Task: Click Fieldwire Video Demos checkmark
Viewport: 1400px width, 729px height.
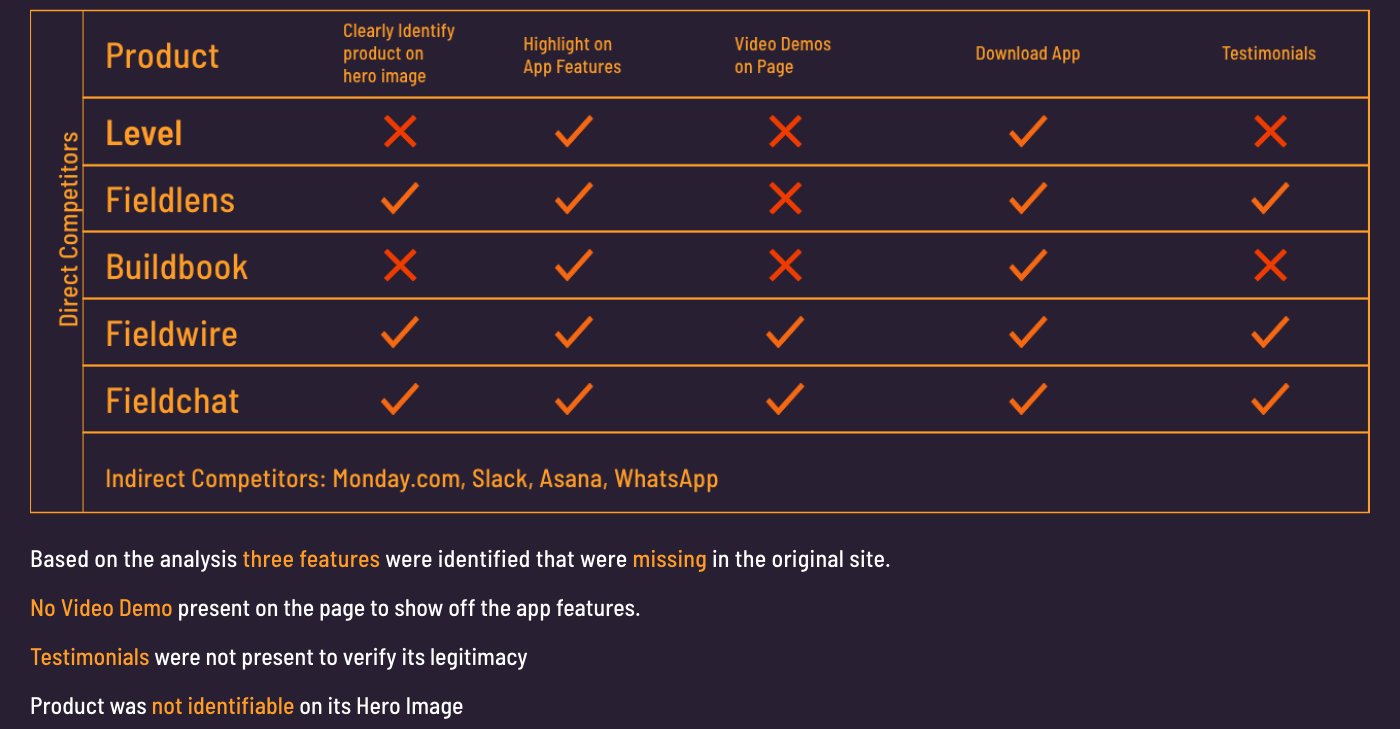Action: coord(785,332)
